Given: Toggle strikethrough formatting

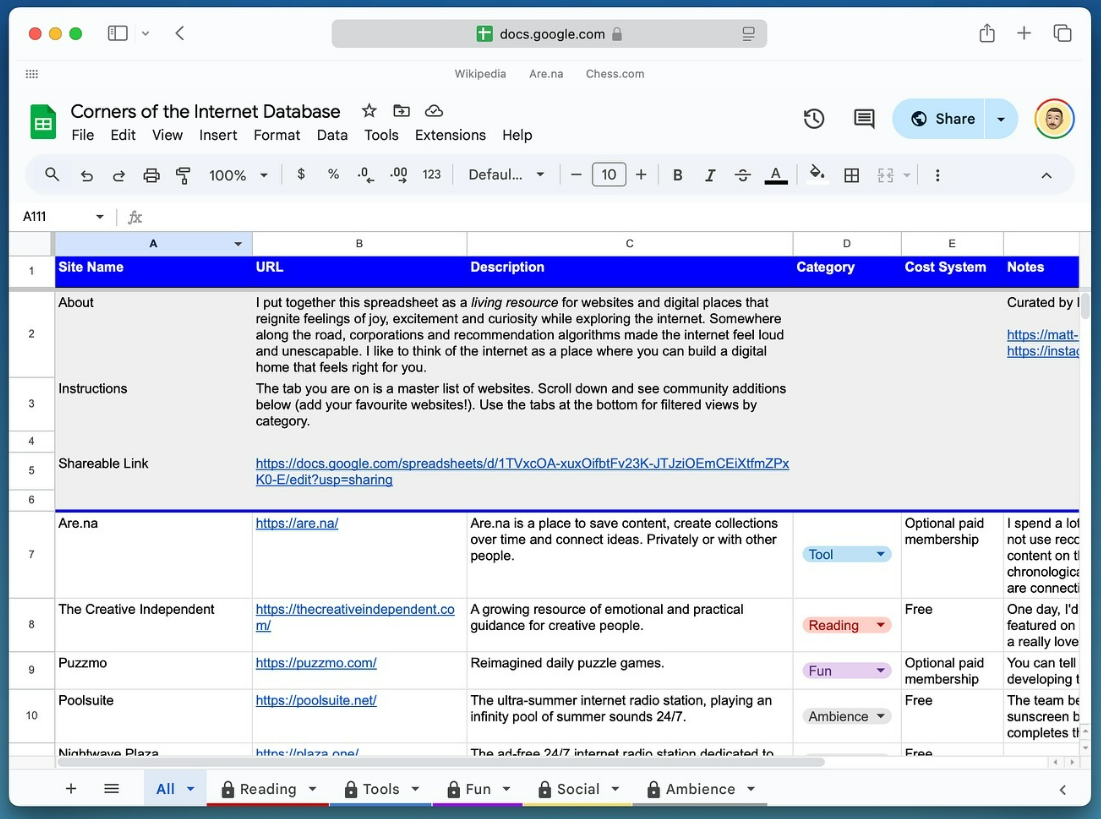Looking at the screenshot, I should tap(742, 175).
